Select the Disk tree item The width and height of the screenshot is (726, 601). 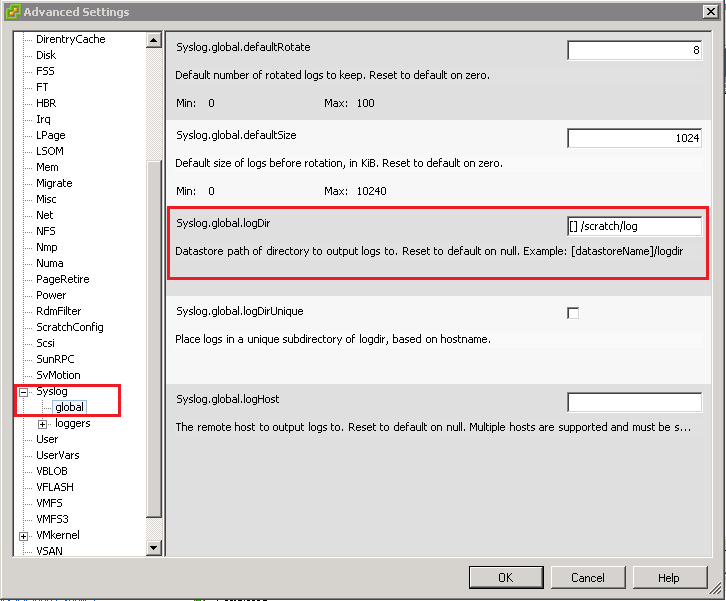pyautogui.click(x=46, y=55)
